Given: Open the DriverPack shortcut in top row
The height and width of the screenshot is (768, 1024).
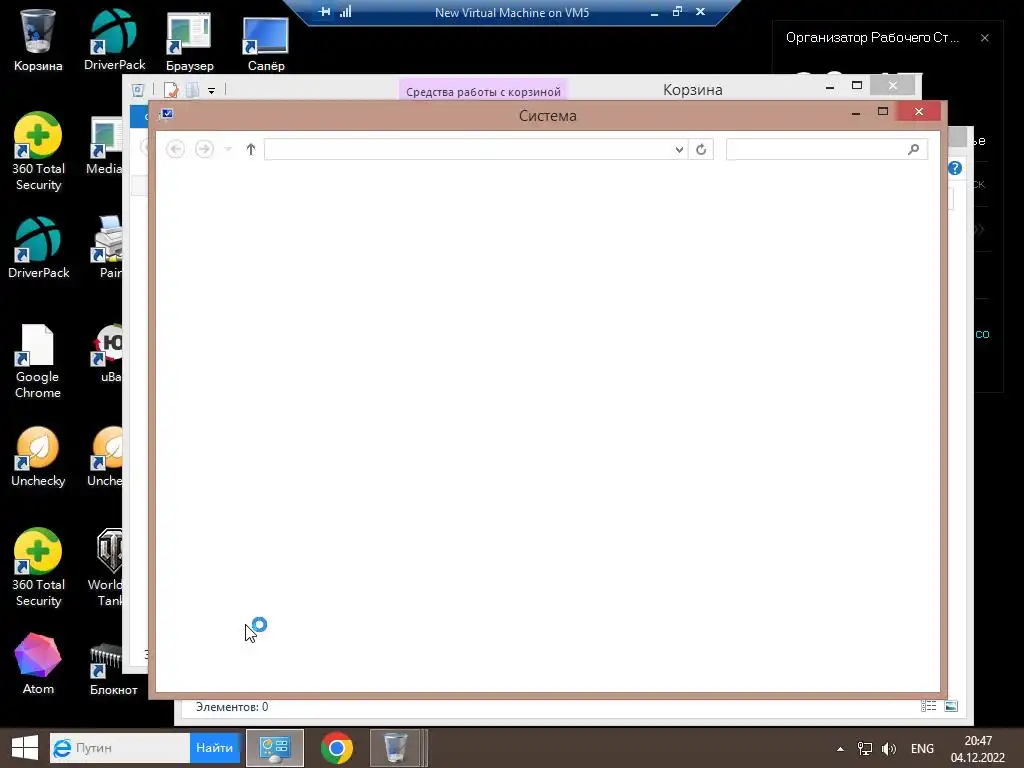Looking at the screenshot, I should 114,39.
